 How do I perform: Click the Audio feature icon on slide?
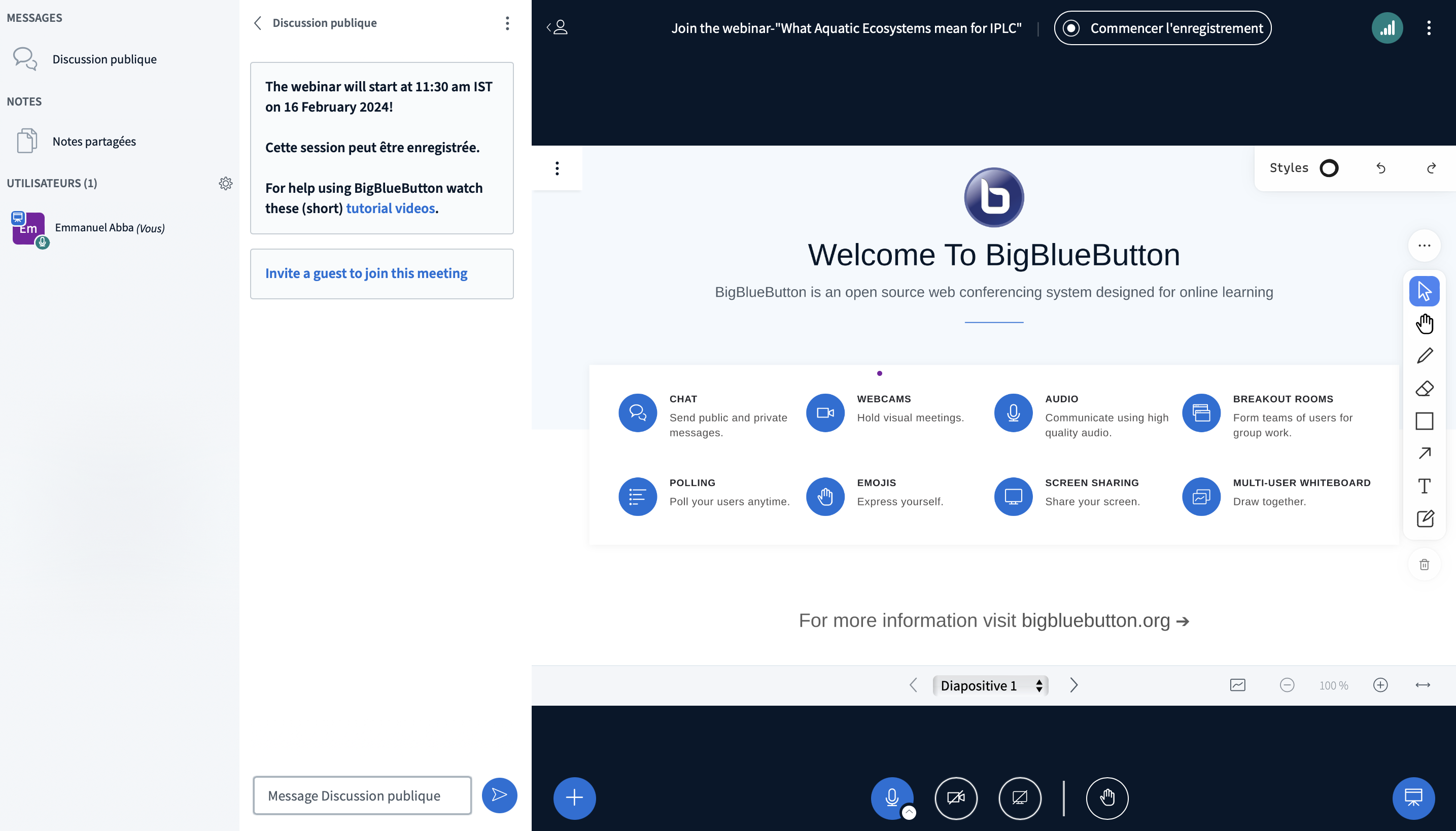[x=1013, y=412]
